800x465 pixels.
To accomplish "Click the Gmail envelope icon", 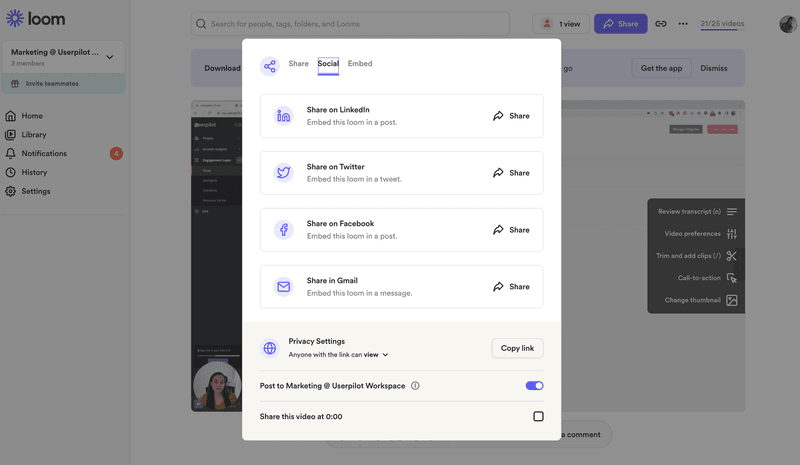I will pyautogui.click(x=284, y=287).
